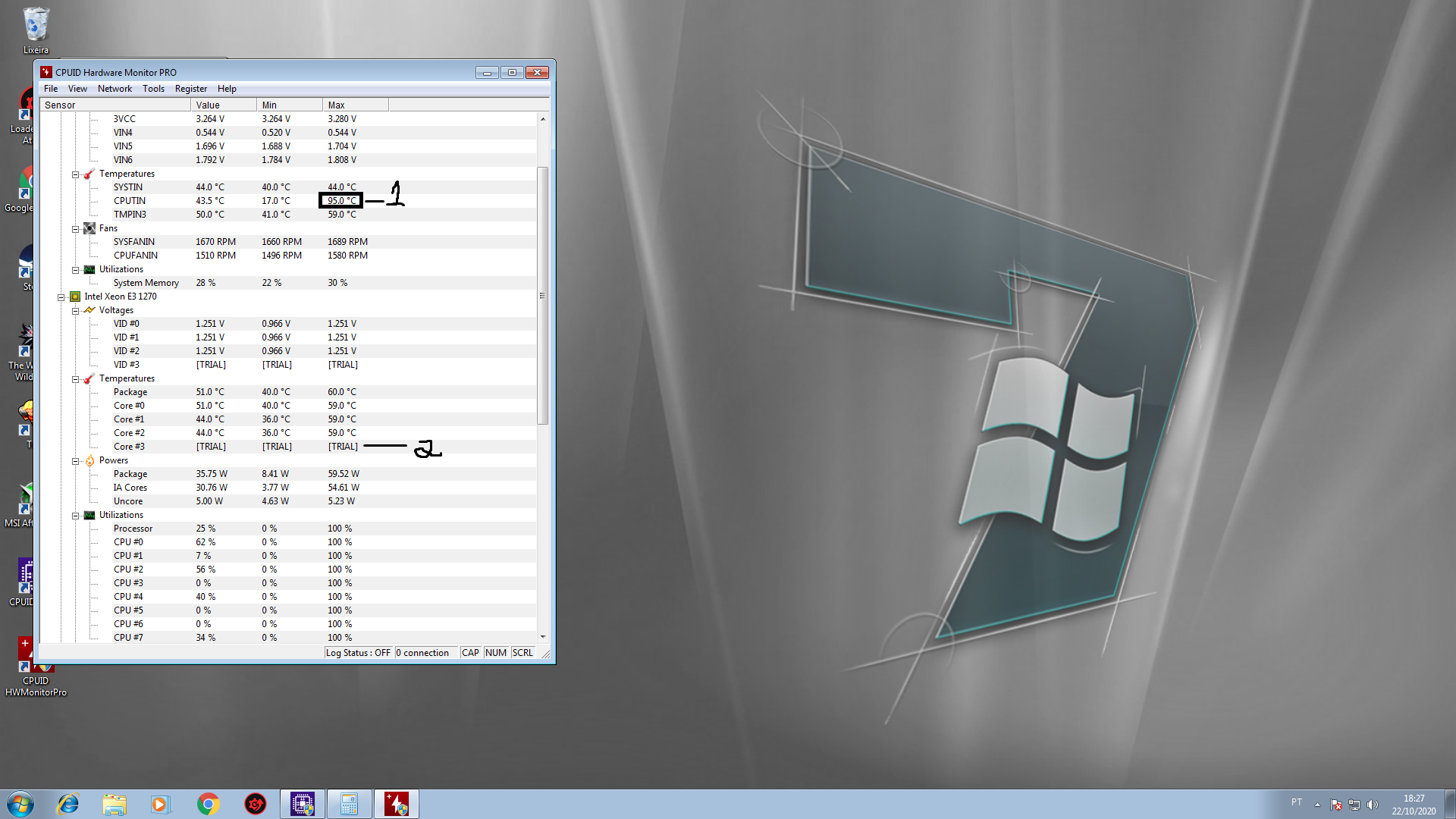Open the Help menu
This screenshot has height=819, width=1456.
pos(227,89)
